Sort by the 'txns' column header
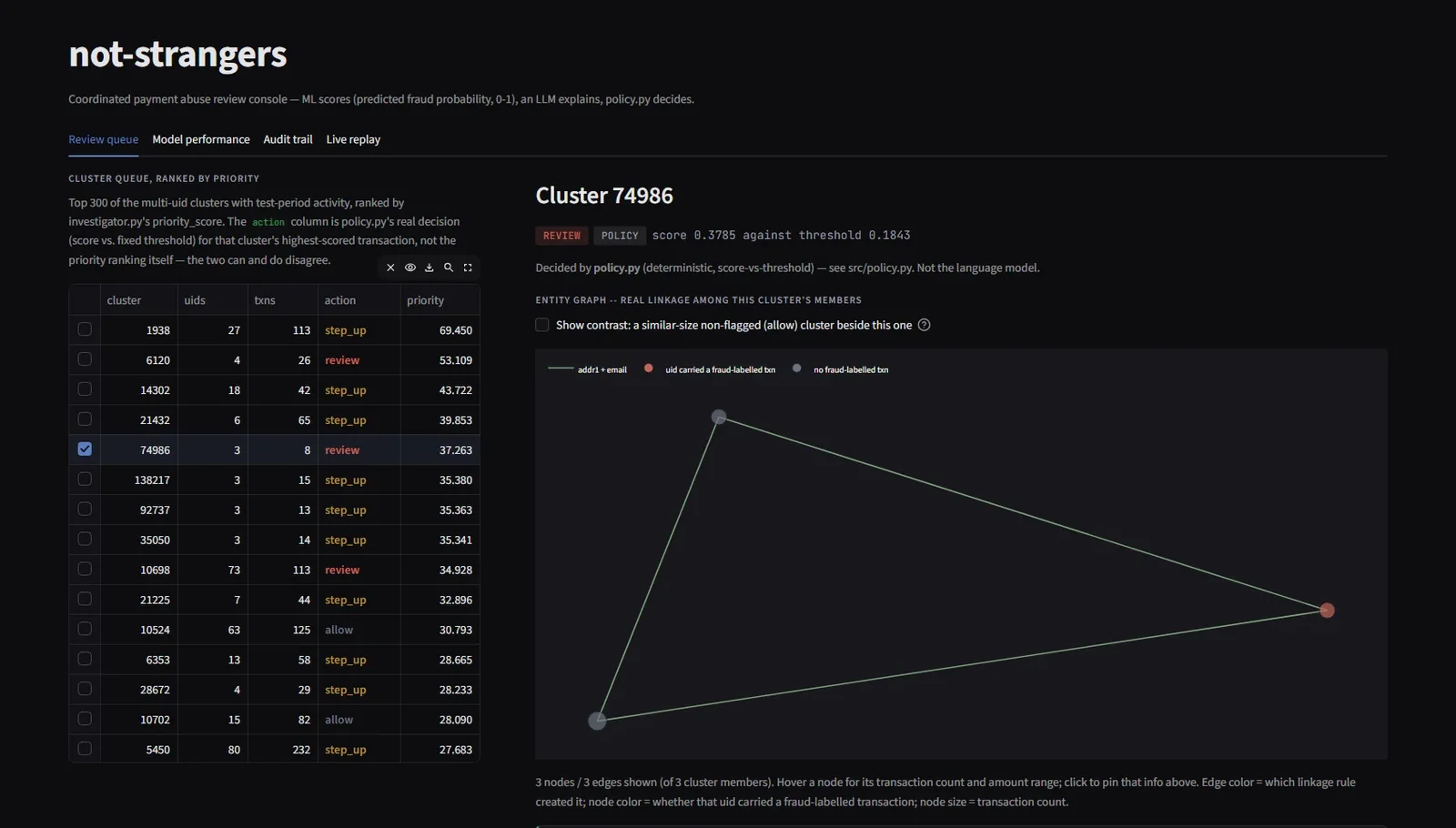This screenshot has height=828, width=1456. [x=282, y=300]
